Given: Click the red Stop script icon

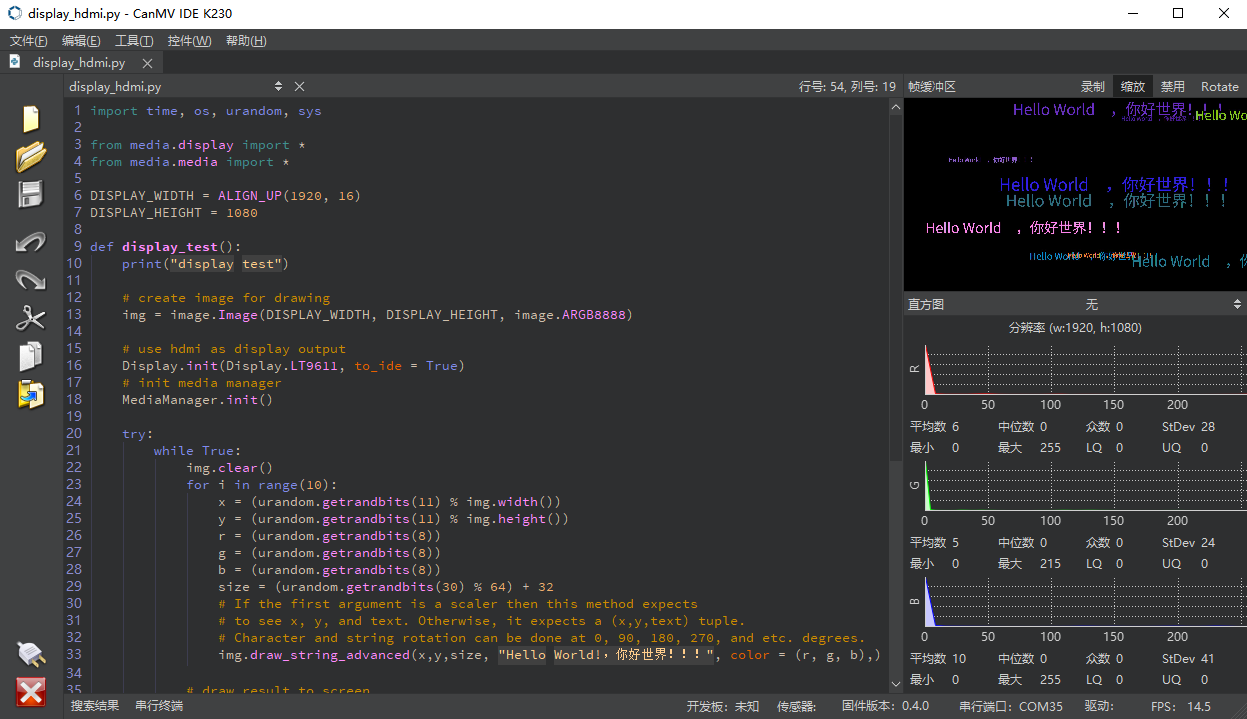Looking at the screenshot, I should point(31,692).
